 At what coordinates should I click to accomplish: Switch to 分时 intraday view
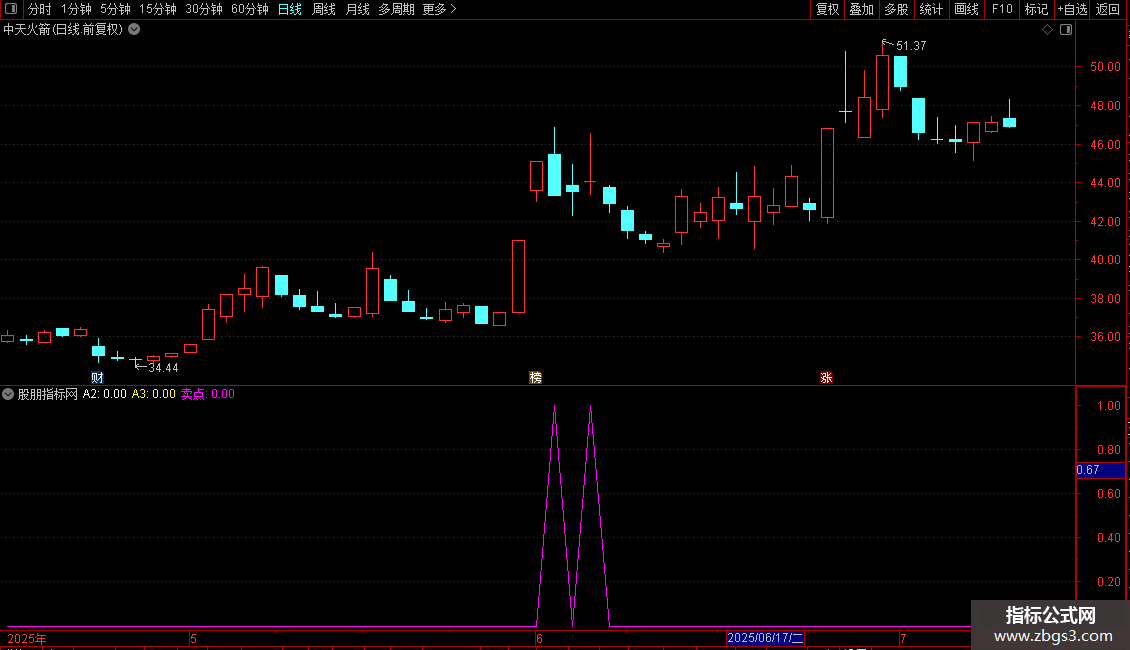click(x=40, y=9)
